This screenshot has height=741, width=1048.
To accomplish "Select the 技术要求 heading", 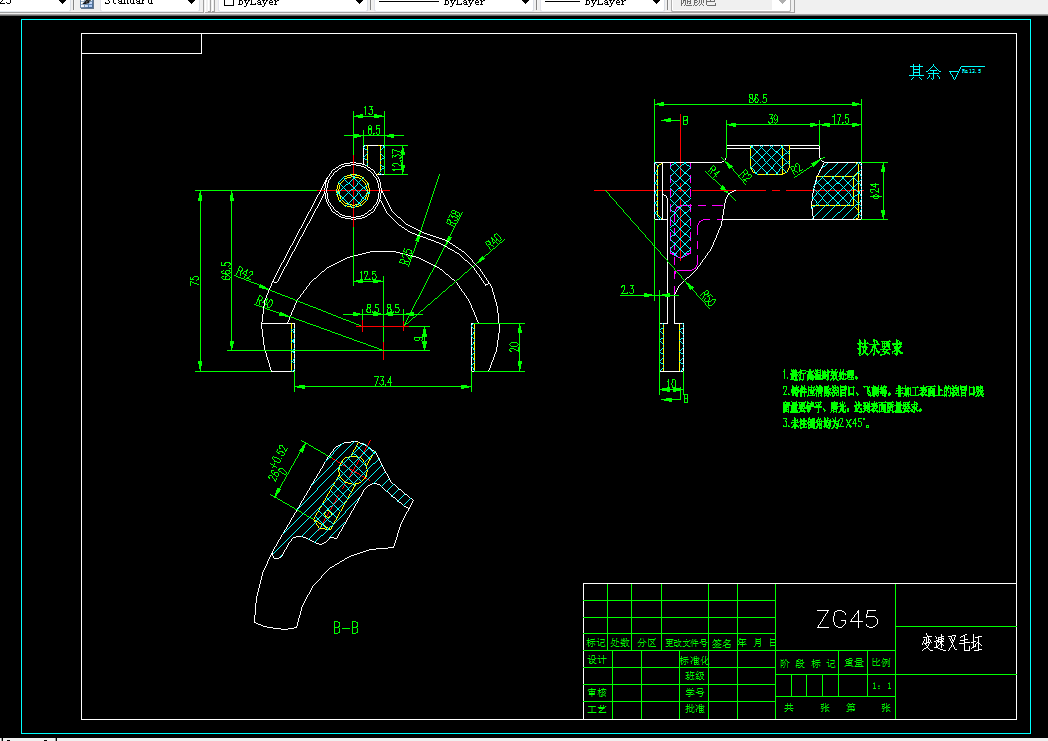I will [880, 347].
